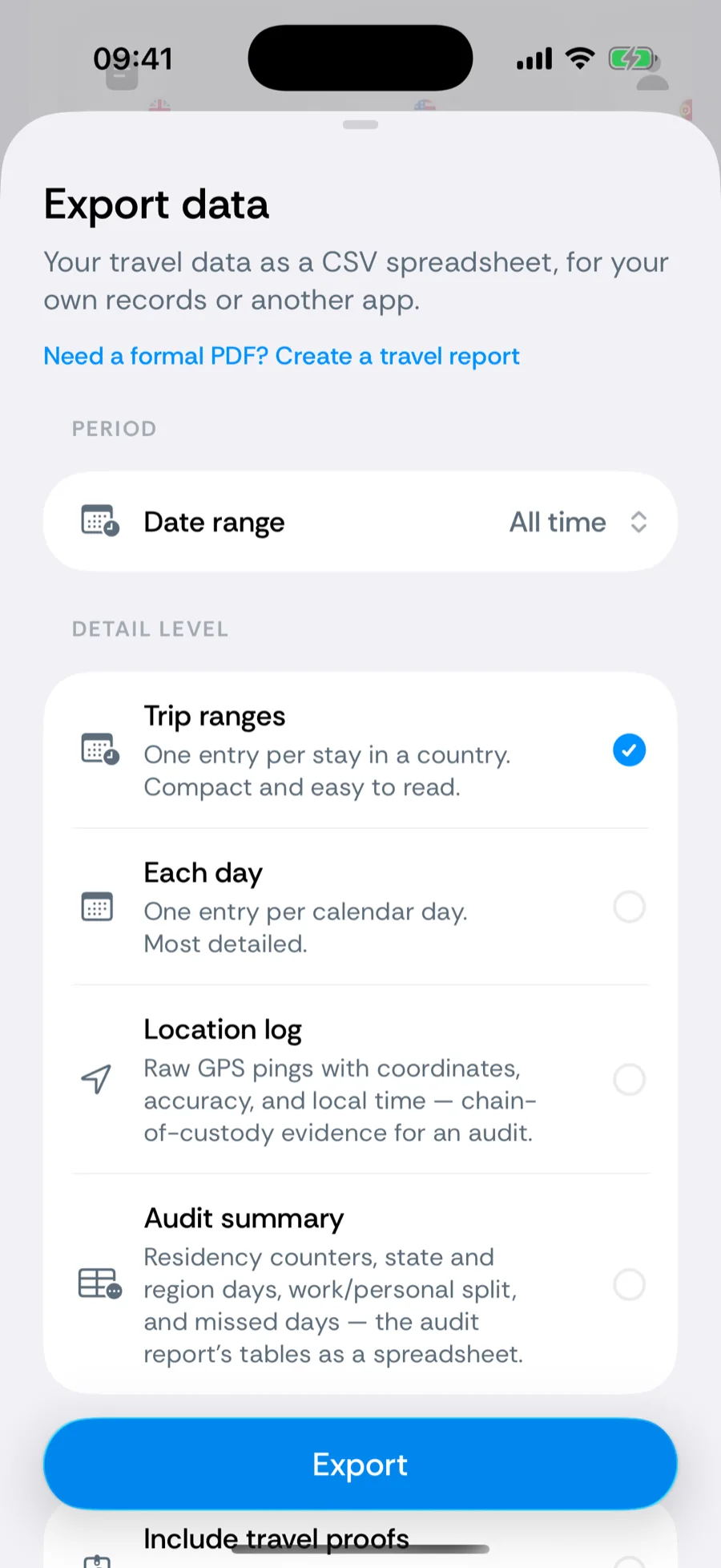This screenshot has width=721, height=1568.
Task: Tap the battery charging status icon
Action: pos(632,59)
